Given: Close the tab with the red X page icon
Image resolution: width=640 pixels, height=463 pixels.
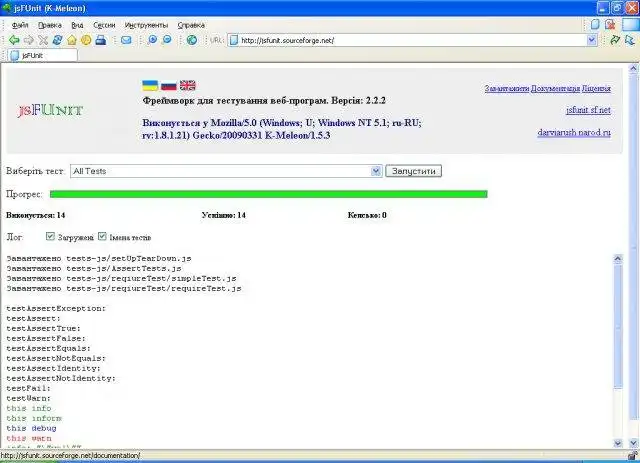Looking at the screenshot, I should coord(610,24).
